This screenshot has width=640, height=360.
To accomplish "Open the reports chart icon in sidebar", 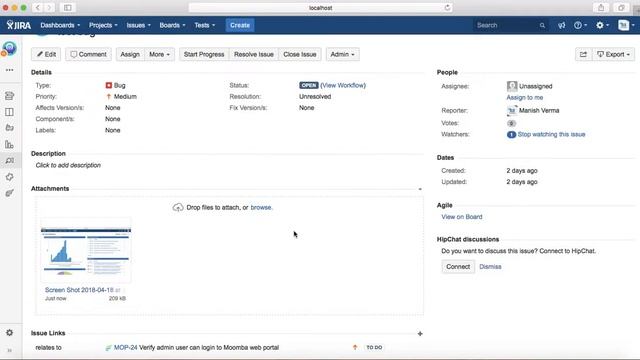I will 9,144.
